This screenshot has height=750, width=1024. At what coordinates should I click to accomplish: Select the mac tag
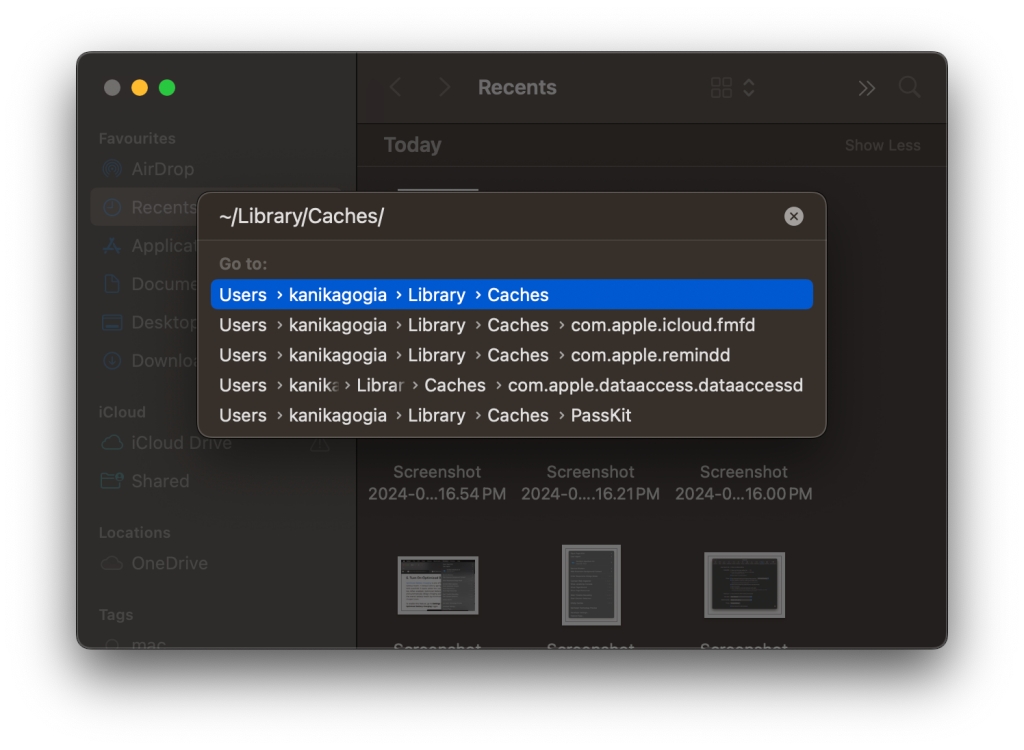146,645
